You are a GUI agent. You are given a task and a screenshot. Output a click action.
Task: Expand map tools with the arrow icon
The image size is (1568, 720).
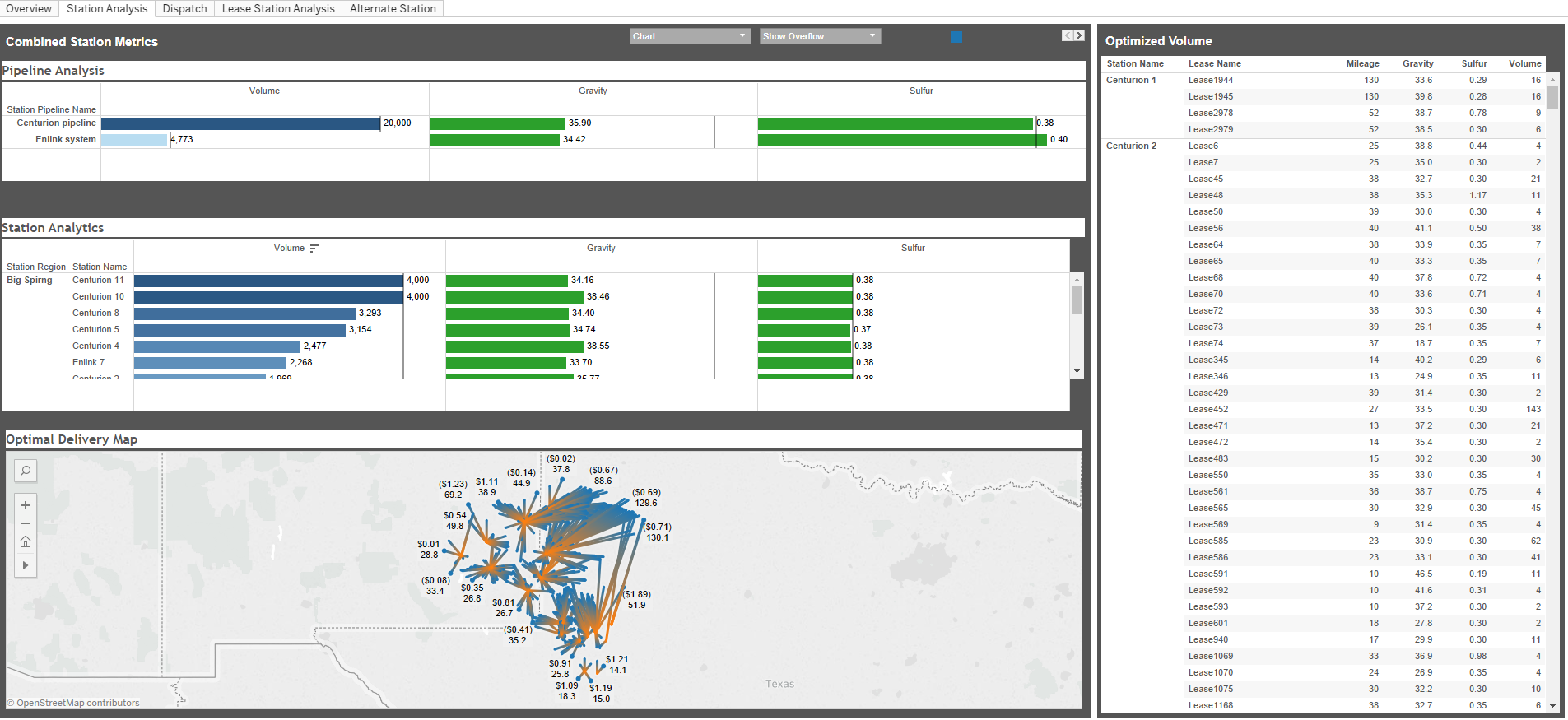[26, 565]
